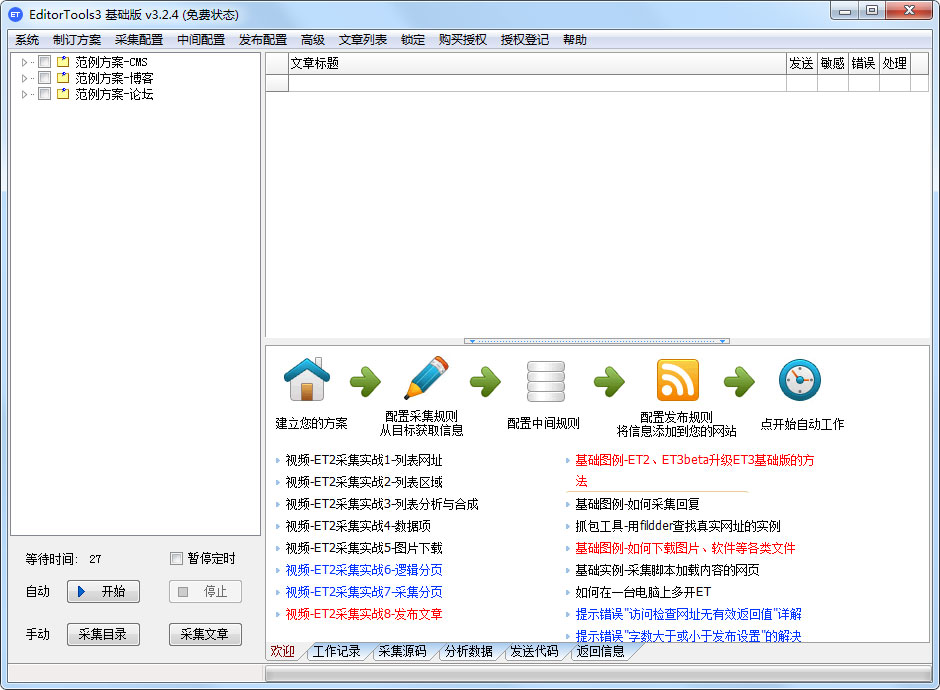Open link 提示错误"字数大于或小于发布设置"的解决
Screen dimensions: 940x690
tap(688, 635)
